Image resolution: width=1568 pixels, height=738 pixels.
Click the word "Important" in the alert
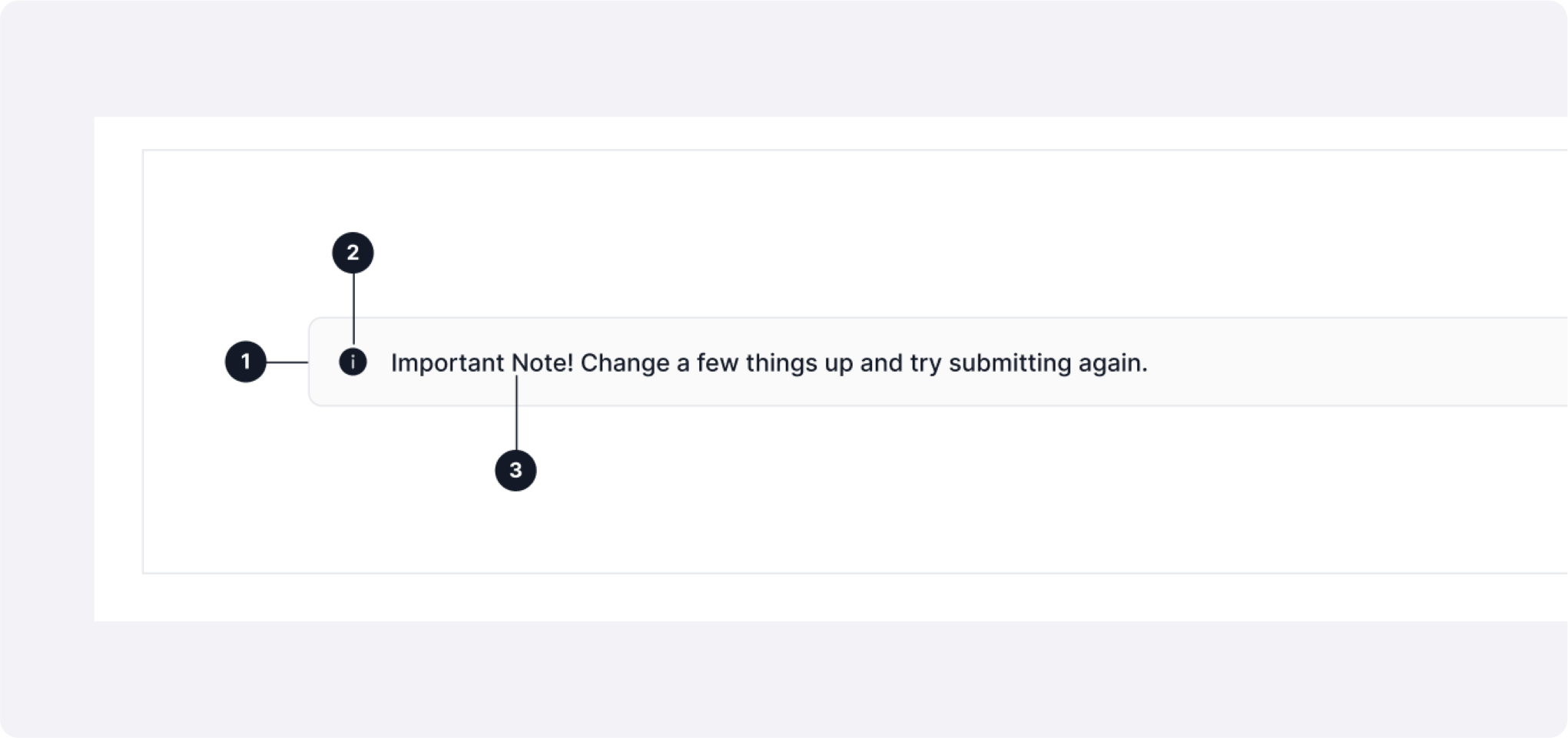click(447, 362)
